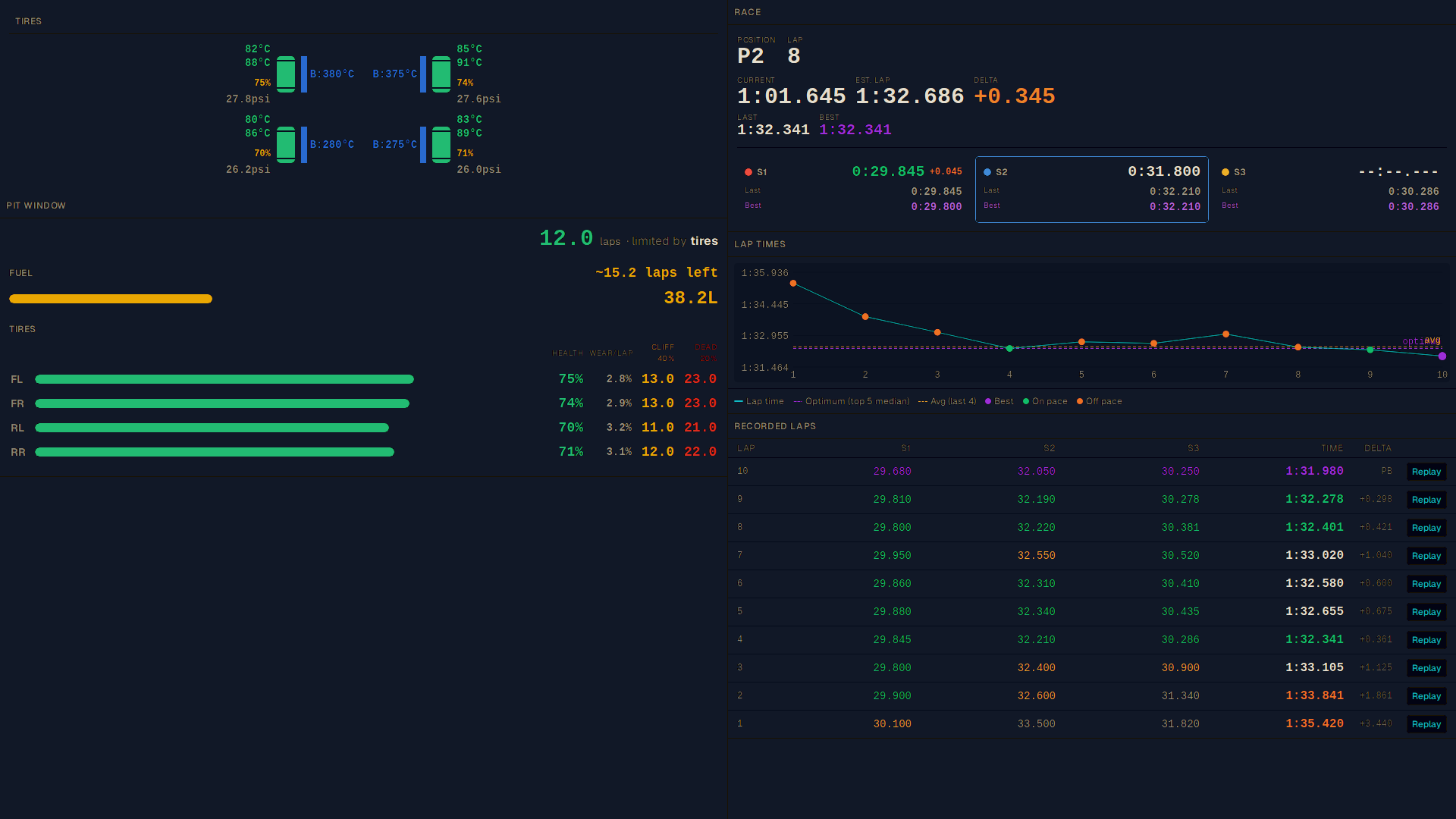
Task: Click the front-right tire icon
Action: 441,74
